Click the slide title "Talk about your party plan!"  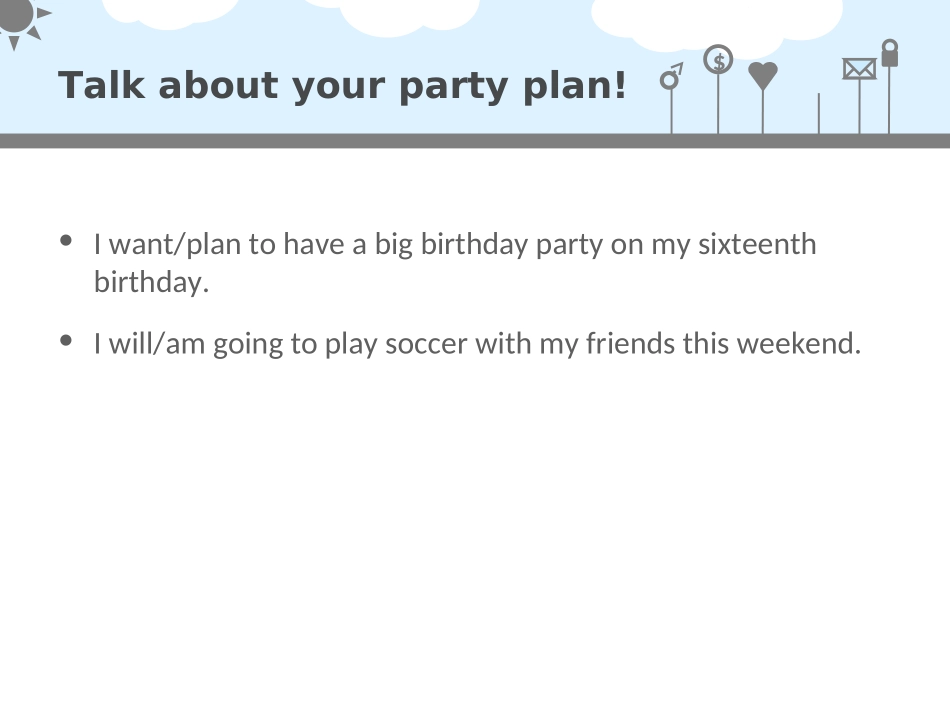(x=342, y=86)
